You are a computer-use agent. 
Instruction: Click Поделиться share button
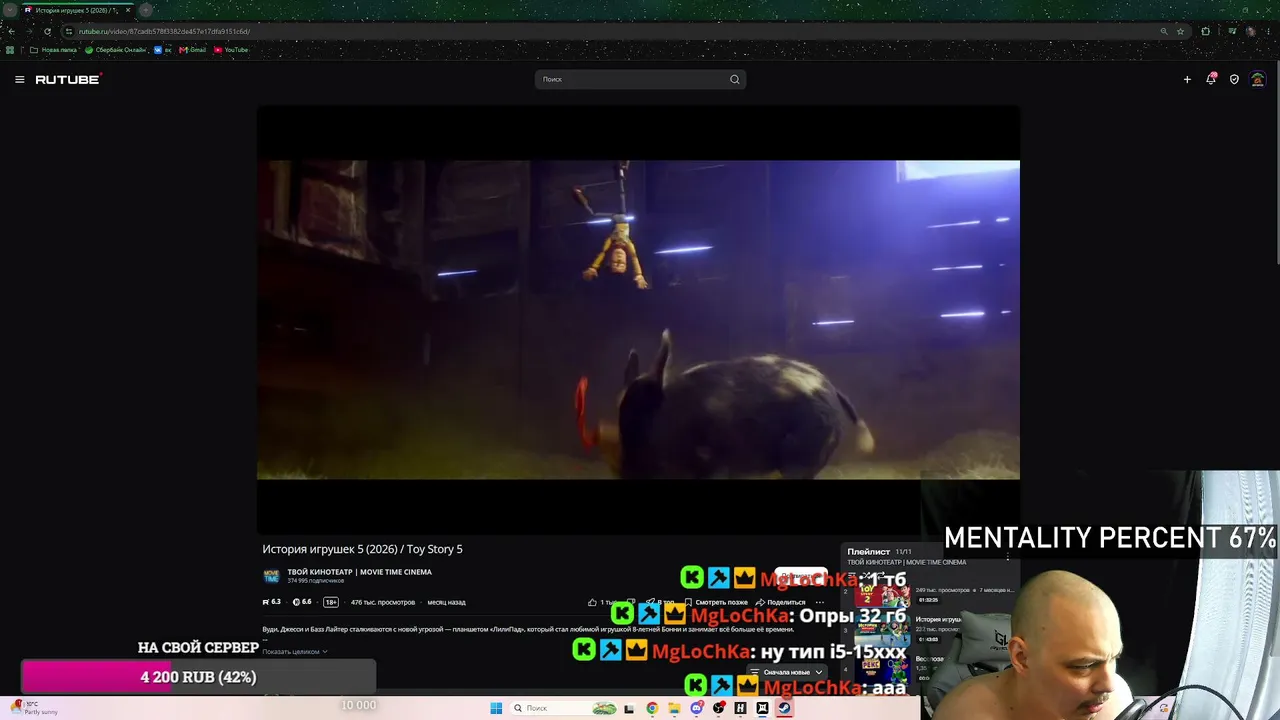tap(780, 602)
